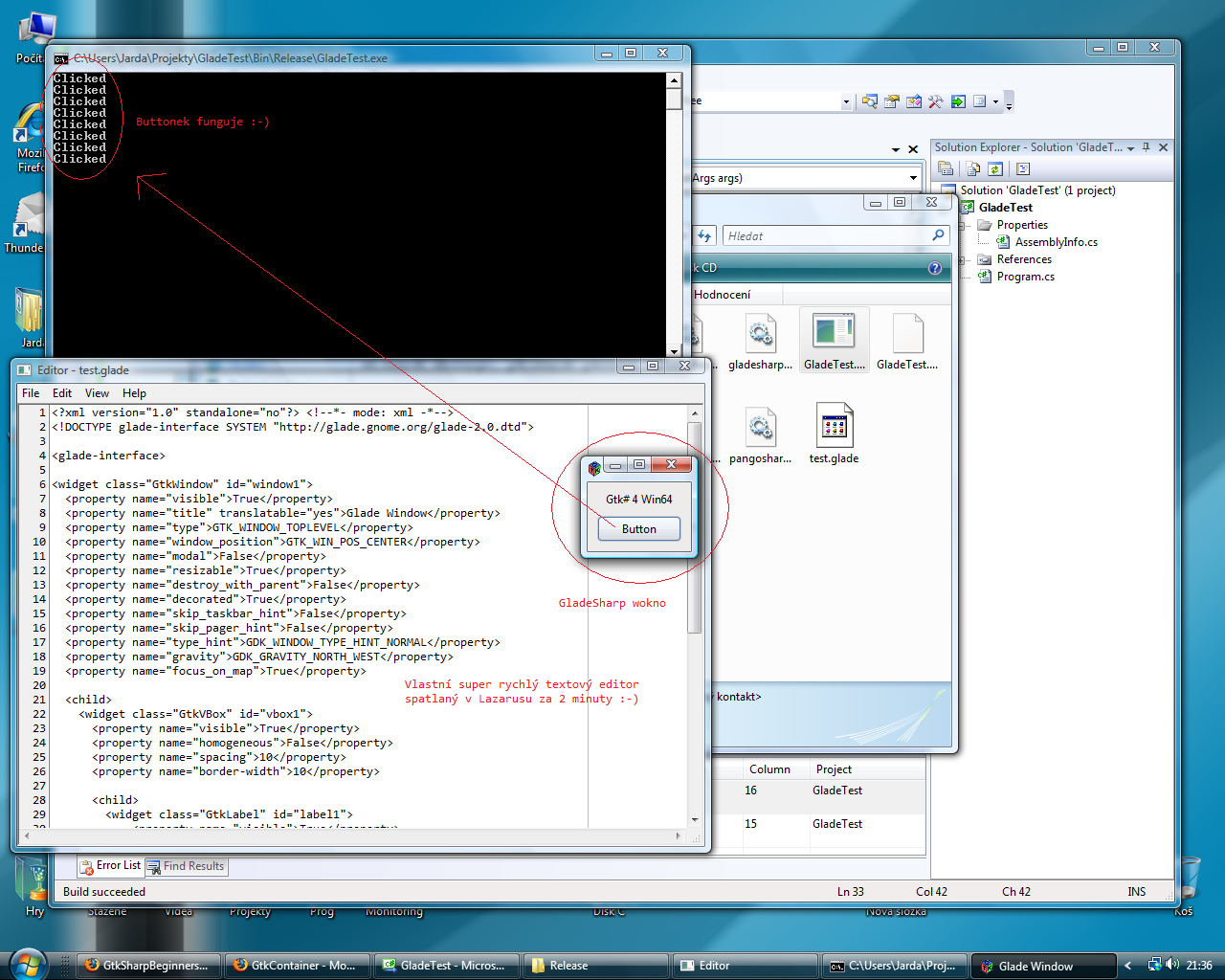Open the Windows Start menu

pyautogui.click(x=26, y=964)
